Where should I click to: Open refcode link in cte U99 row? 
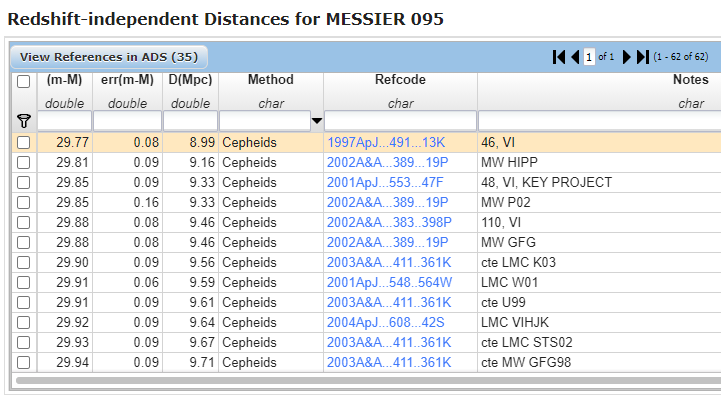[389, 302]
